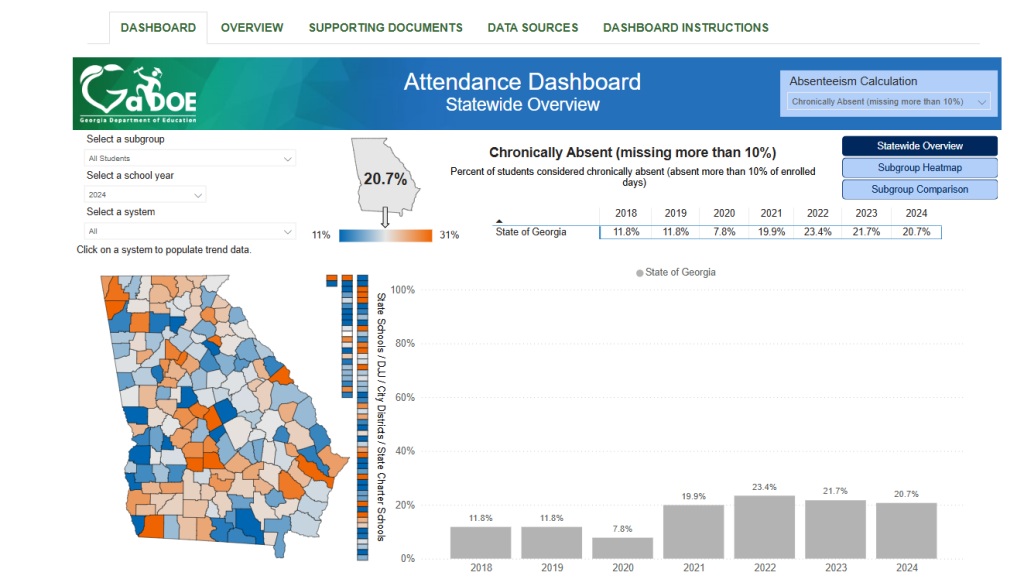Image resolution: width=1024 pixels, height=586 pixels.
Task: Select the Statewide Overview button
Action: (x=919, y=146)
